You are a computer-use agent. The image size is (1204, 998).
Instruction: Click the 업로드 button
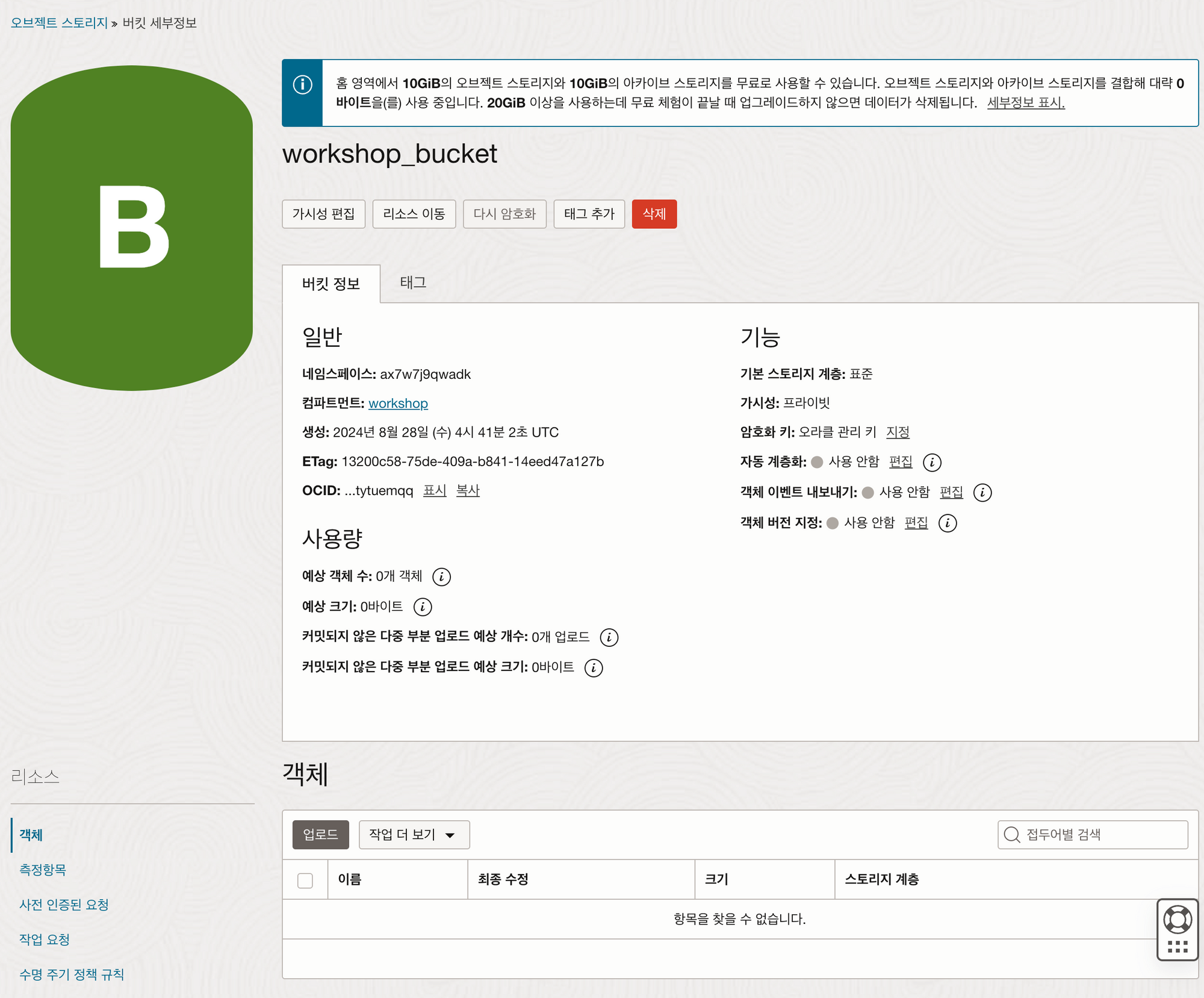[320, 834]
